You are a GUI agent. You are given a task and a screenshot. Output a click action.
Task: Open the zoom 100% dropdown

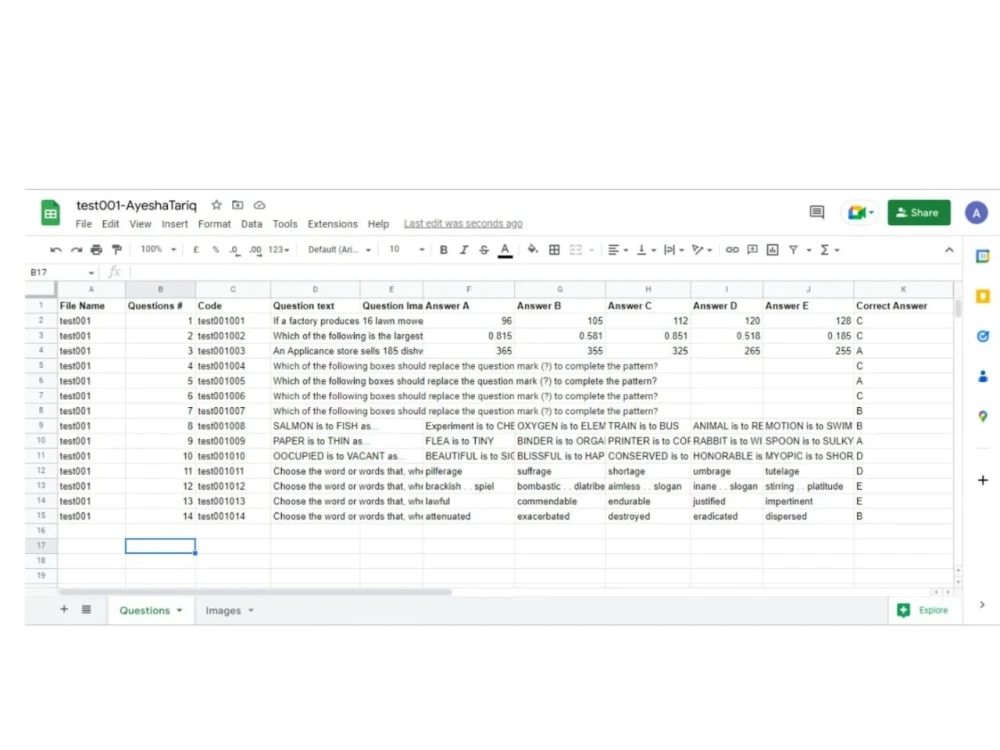[x=158, y=249]
